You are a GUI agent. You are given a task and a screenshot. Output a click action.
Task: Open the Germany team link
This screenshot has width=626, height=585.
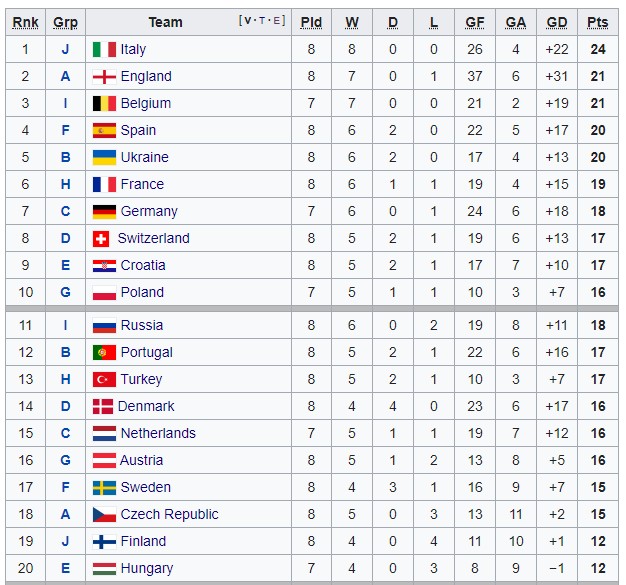149,211
